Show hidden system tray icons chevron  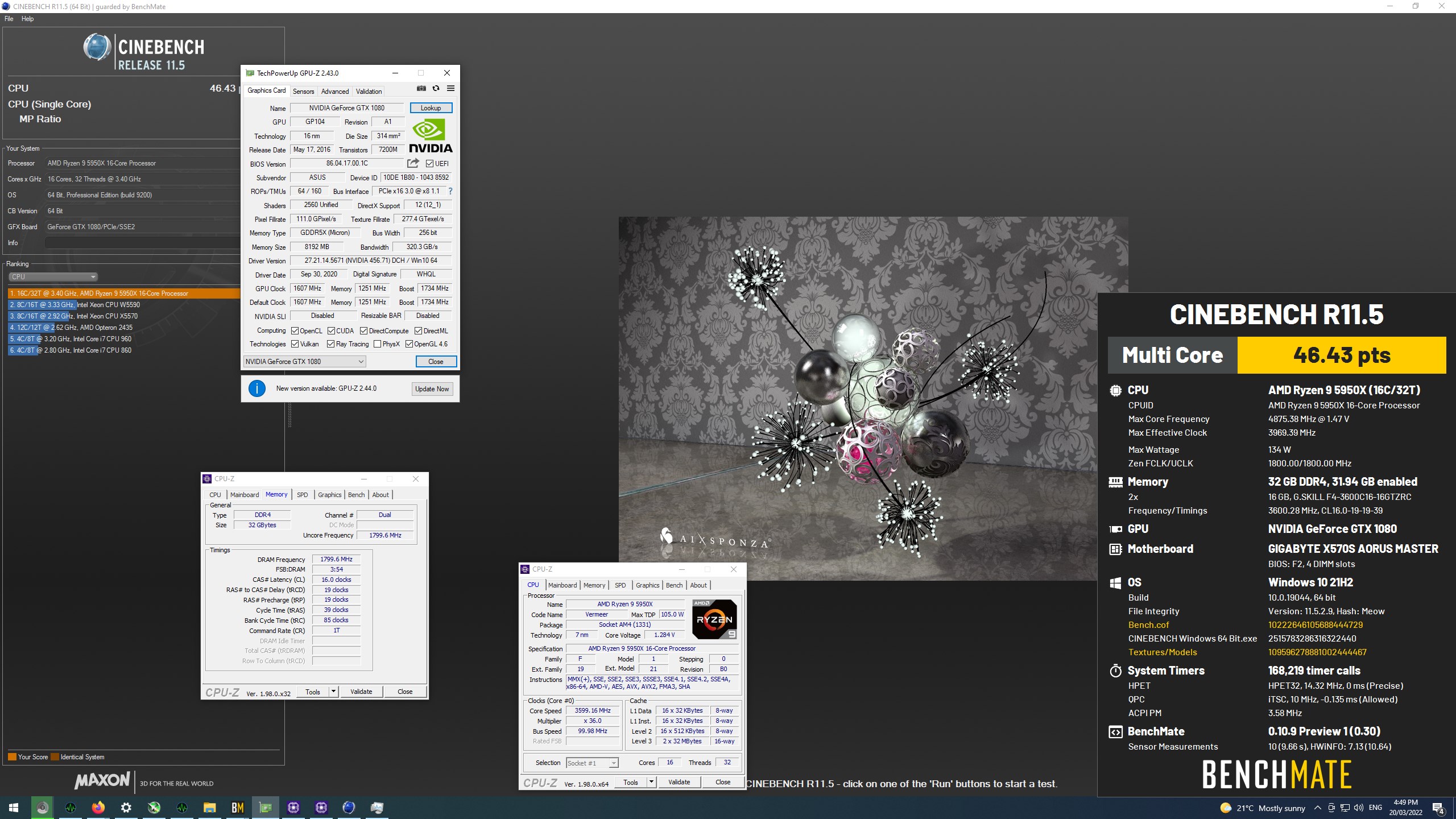pyautogui.click(x=1317, y=808)
